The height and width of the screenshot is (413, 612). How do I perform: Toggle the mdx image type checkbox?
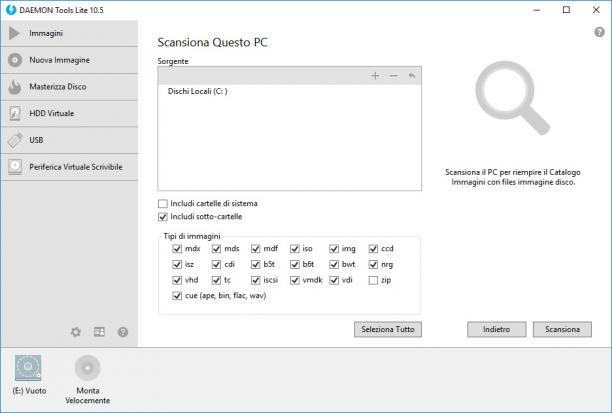click(x=177, y=249)
